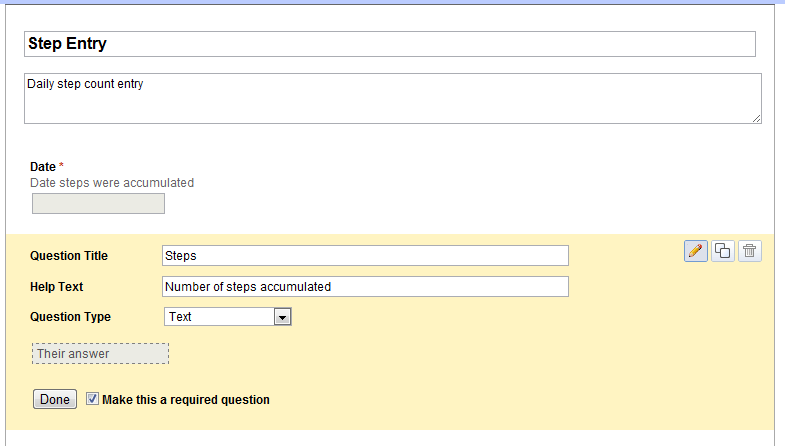
Task: Click the Date steps were accumulated hint text
Action: [x=112, y=183]
